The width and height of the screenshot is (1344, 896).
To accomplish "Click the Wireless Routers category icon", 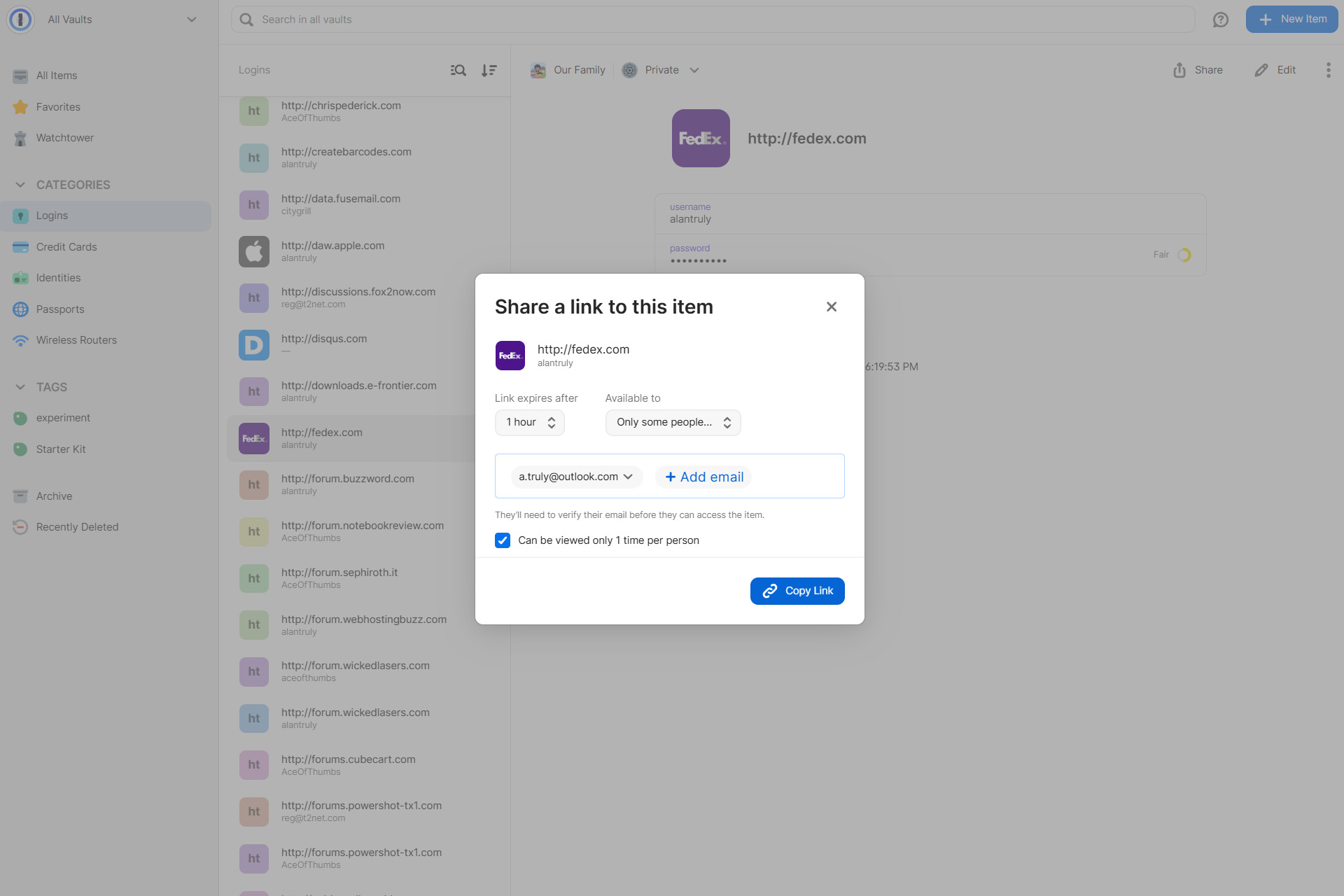I will pos(20,340).
